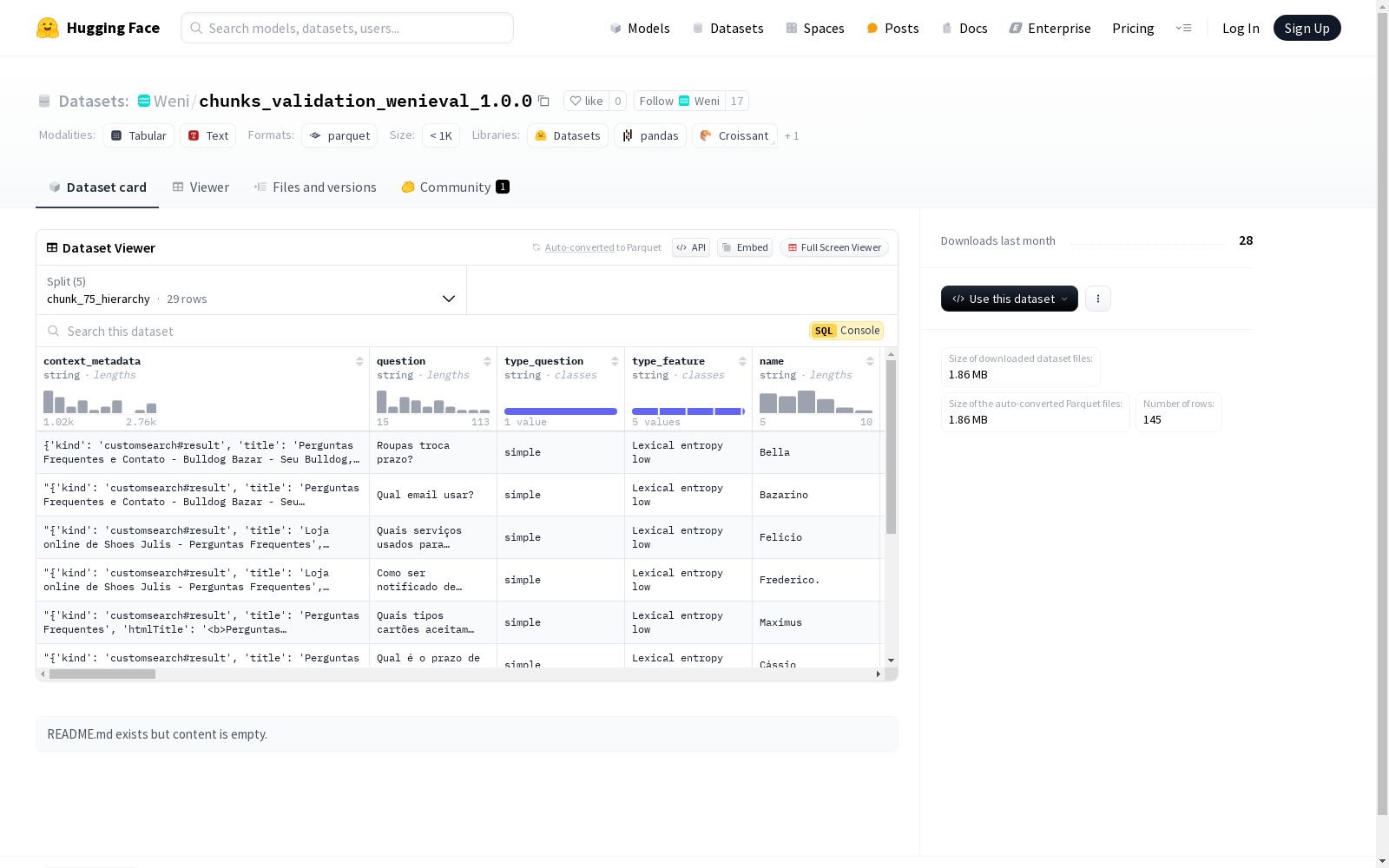
Task: Click the 'Maximus' name cell
Action: tap(816, 622)
